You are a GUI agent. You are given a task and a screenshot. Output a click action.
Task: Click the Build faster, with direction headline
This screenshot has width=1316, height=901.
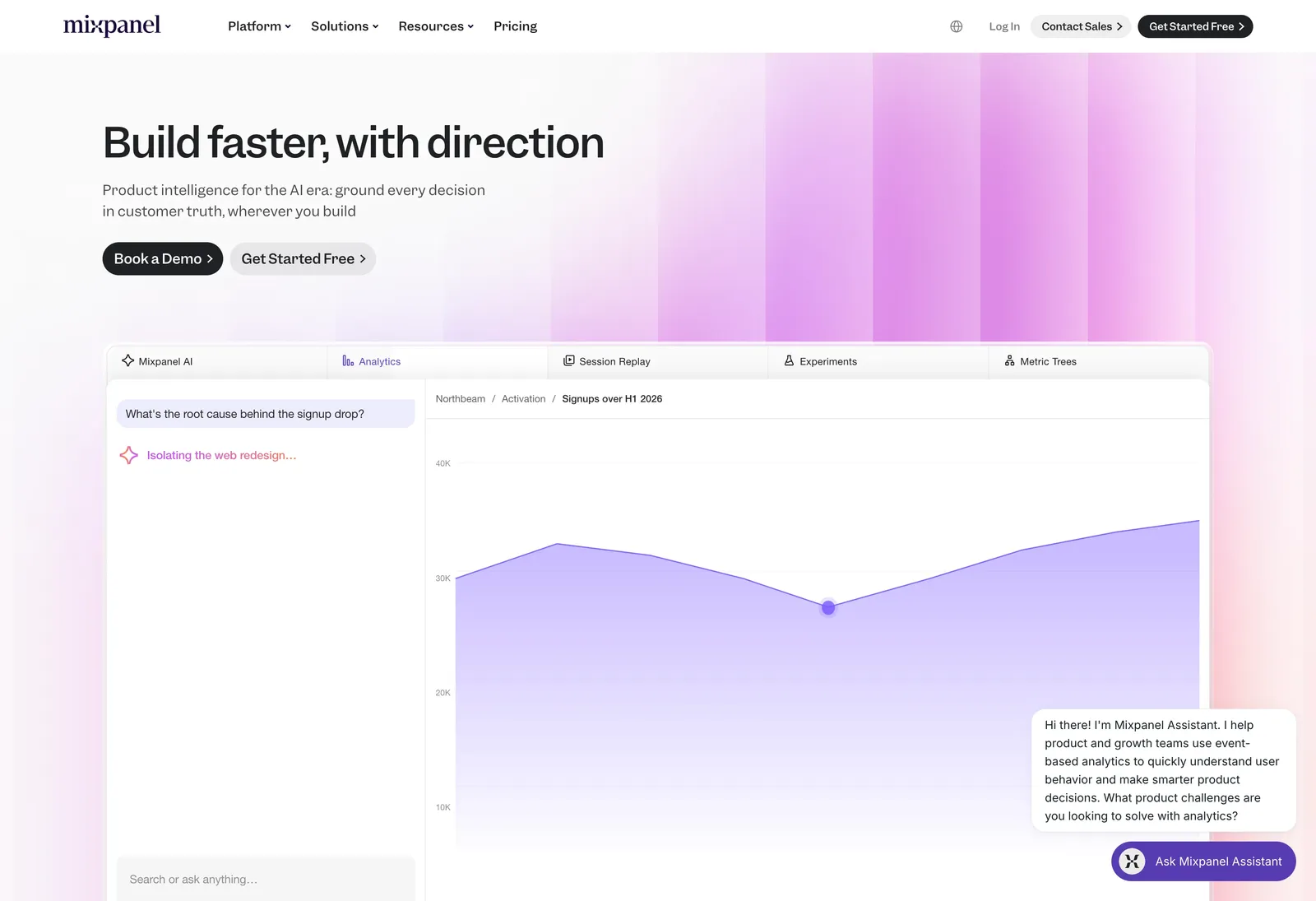[354, 142]
